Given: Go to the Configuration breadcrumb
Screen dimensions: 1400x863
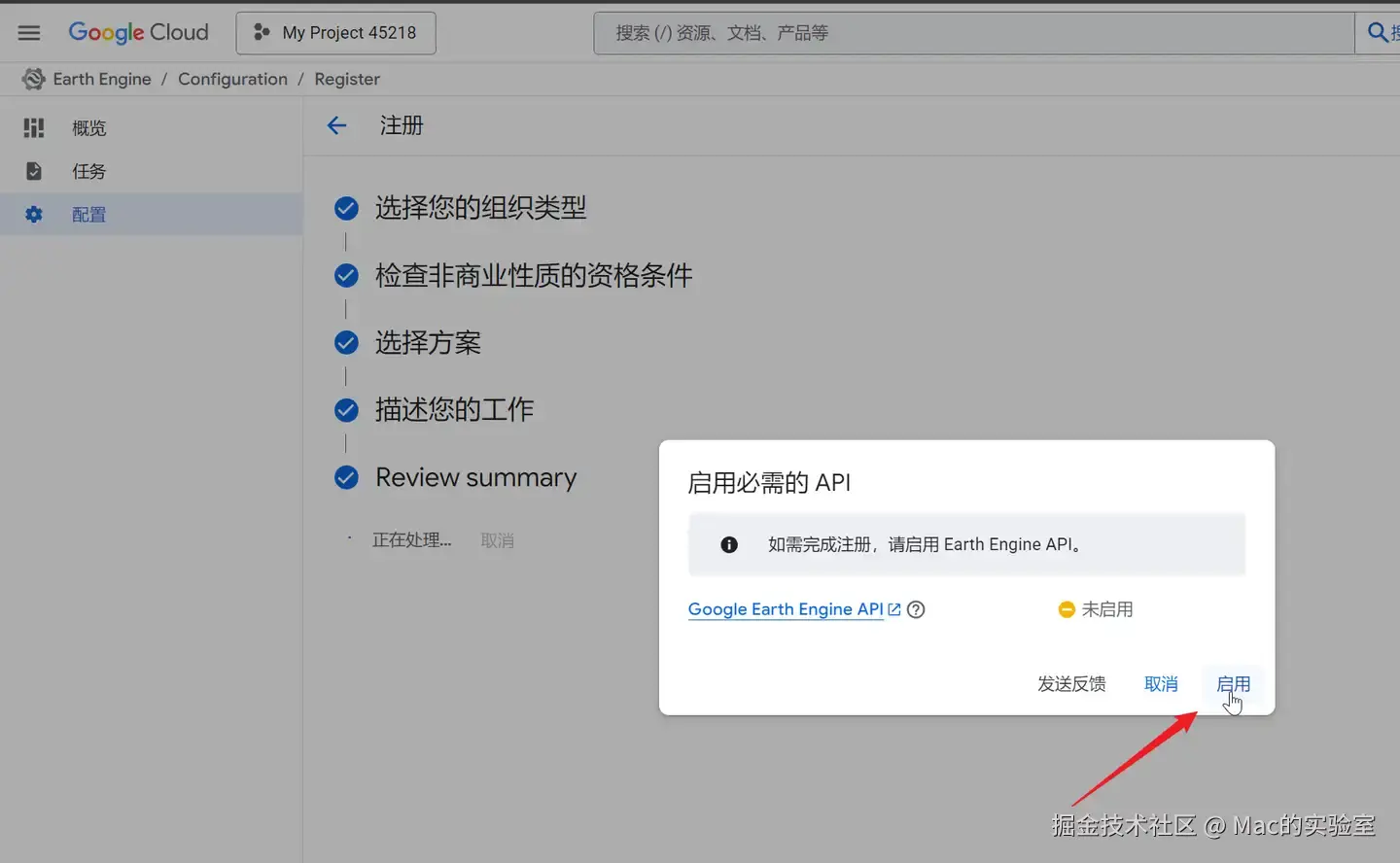Looking at the screenshot, I should [x=232, y=79].
